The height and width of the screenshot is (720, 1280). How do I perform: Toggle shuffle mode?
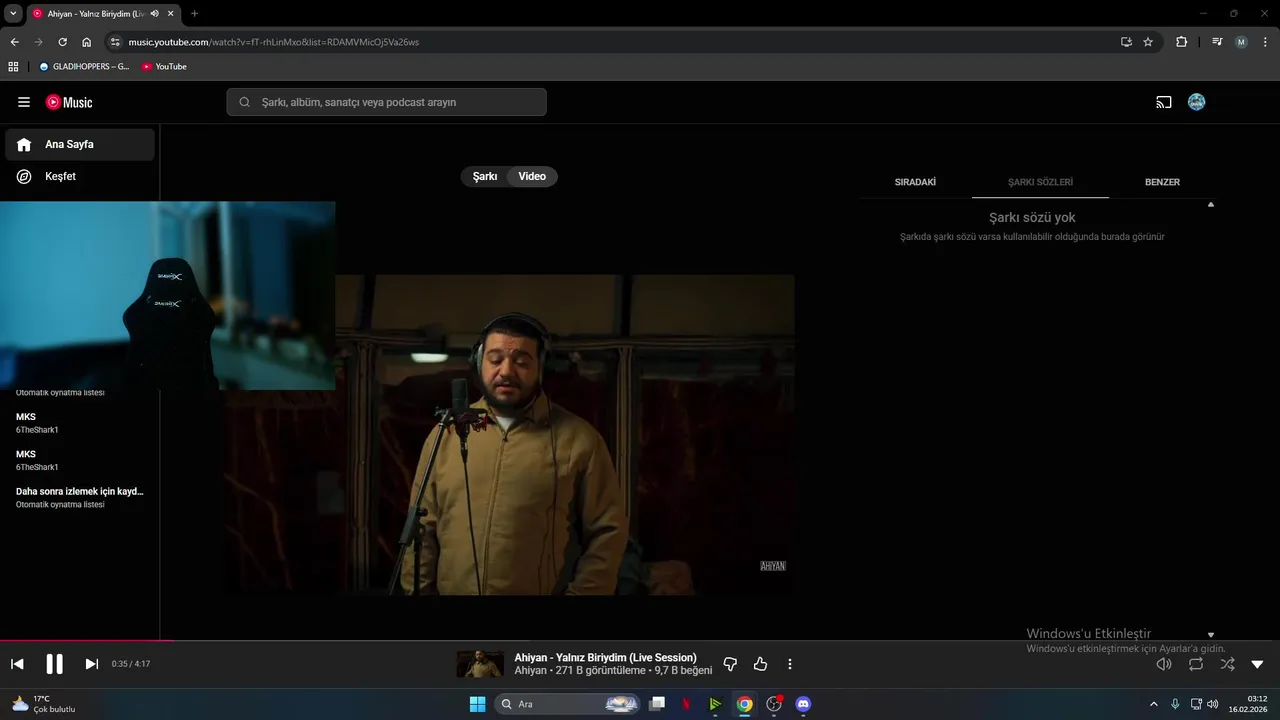click(1227, 664)
